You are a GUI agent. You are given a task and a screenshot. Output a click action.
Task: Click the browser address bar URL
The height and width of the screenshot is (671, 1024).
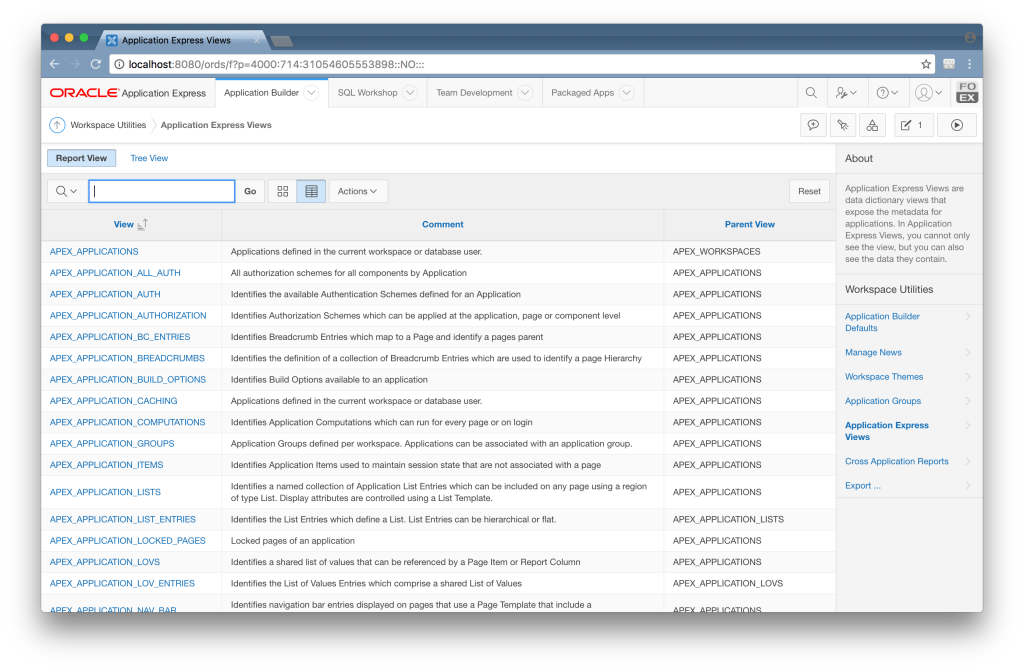tap(276, 64)
